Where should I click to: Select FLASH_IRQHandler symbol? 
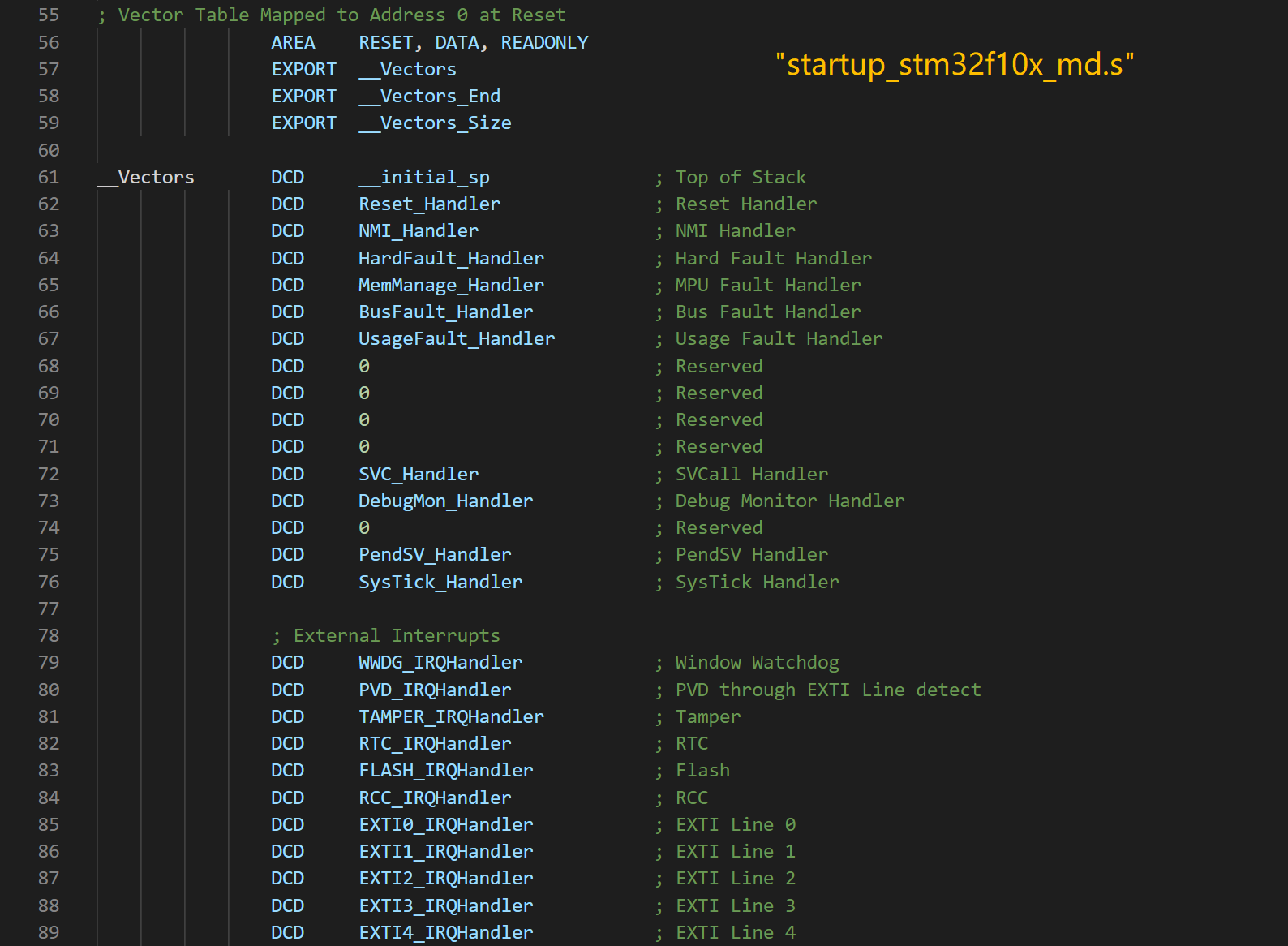(446, 771)
